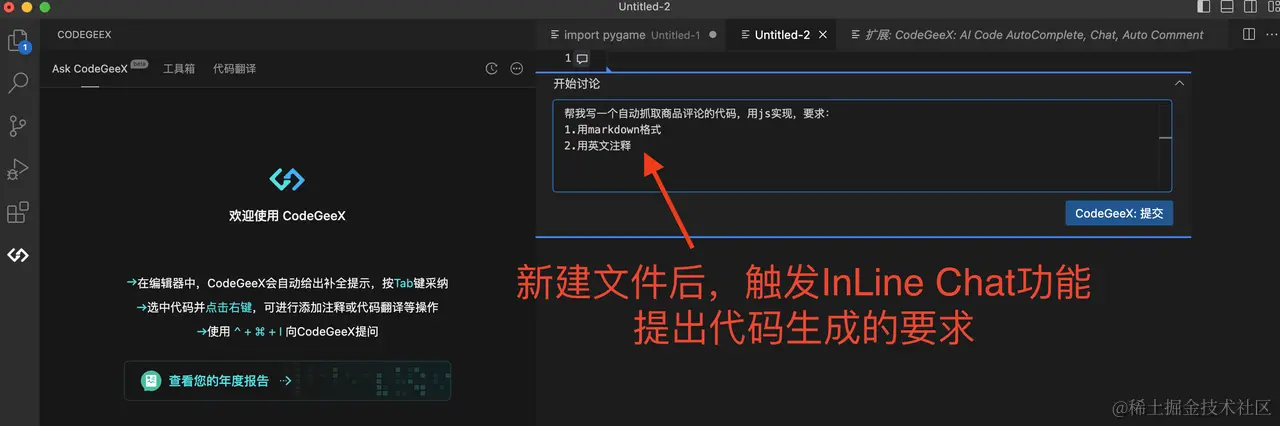
Task: Click the line number 1 in gutter
Action: click(567, 59)
